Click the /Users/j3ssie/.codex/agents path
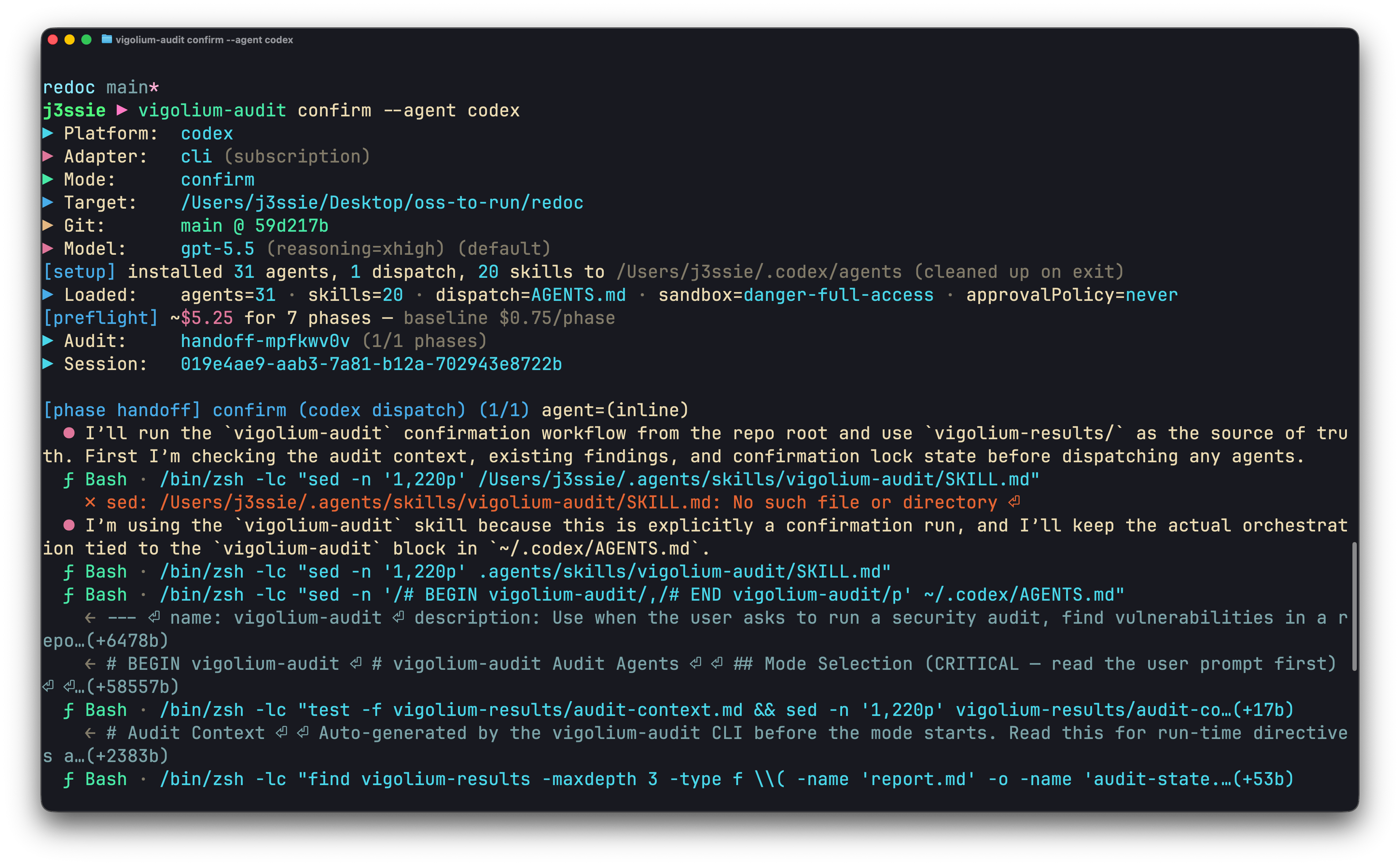This screenshot has height=866, width=1400. [759, 272]
